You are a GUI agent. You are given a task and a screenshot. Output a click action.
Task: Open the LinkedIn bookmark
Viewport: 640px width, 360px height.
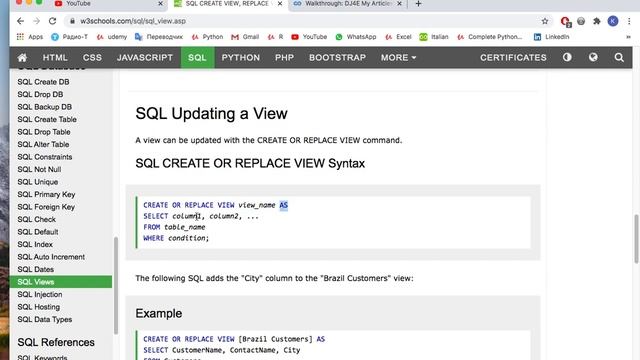[551, 37]
